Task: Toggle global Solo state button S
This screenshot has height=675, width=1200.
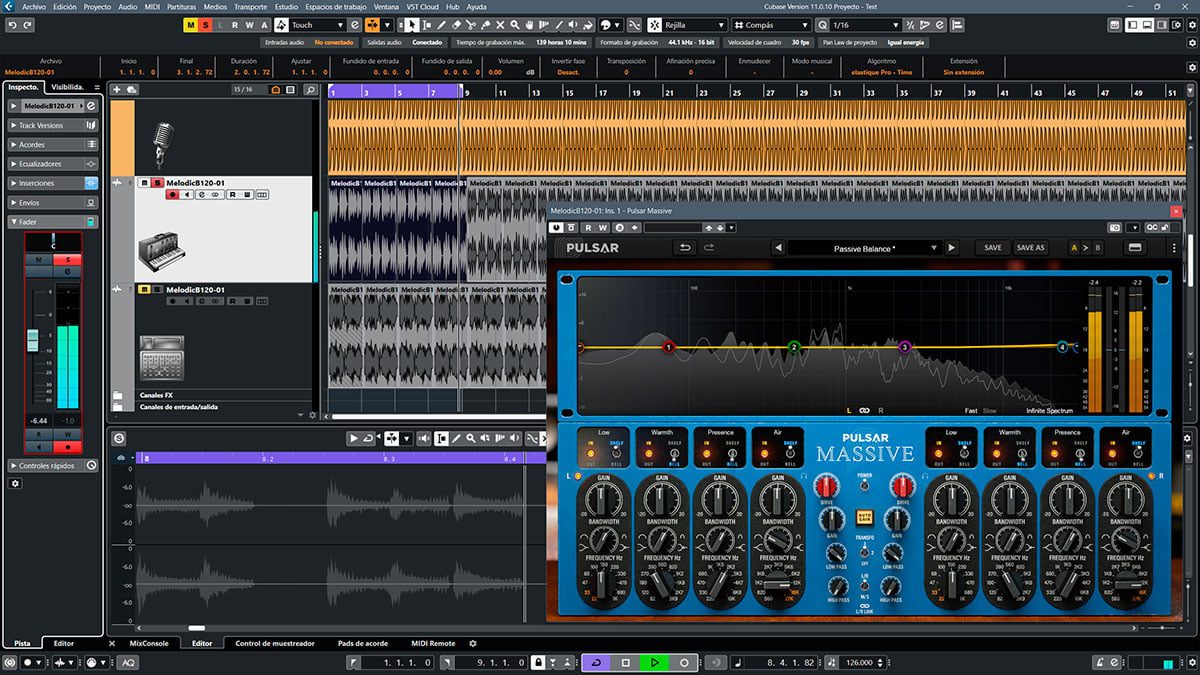Action: 205,25
